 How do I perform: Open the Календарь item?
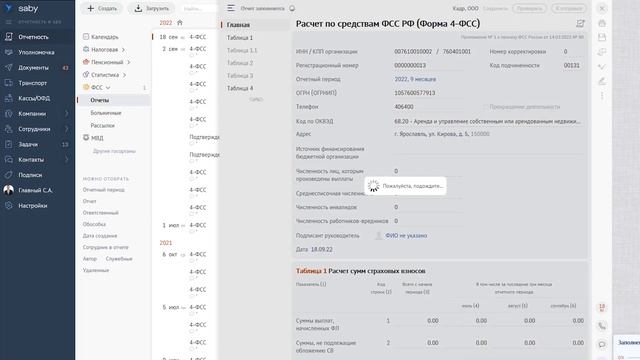click(104, 37)
